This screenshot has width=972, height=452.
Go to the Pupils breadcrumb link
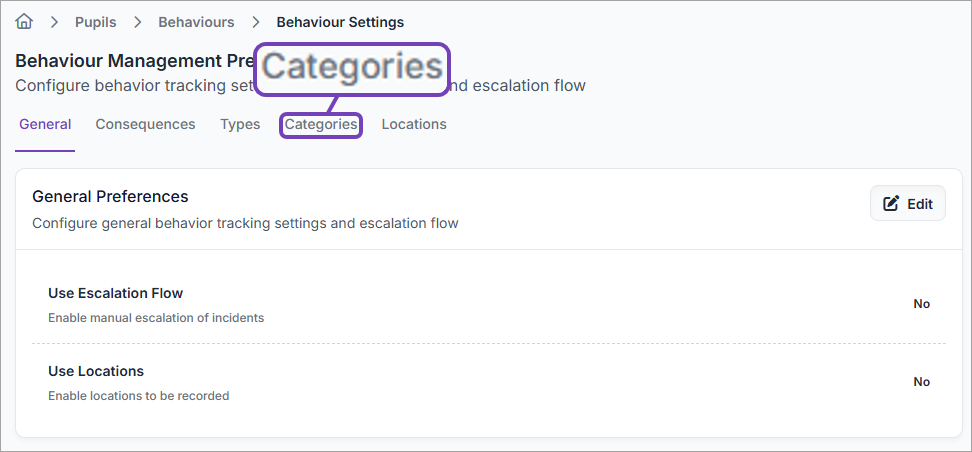[96, 22]
